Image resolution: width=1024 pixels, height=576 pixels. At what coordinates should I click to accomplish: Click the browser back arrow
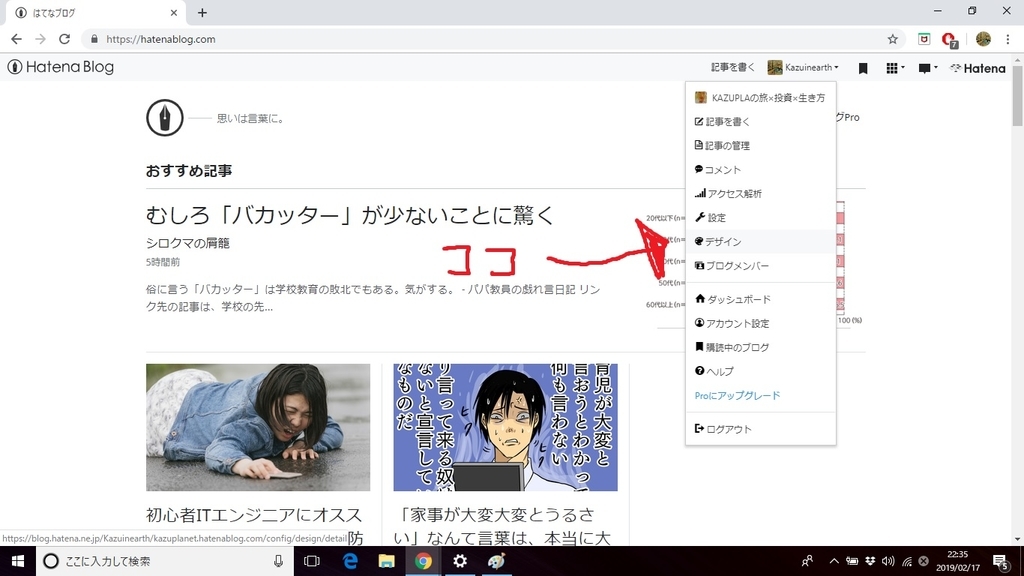pos(16,39)
